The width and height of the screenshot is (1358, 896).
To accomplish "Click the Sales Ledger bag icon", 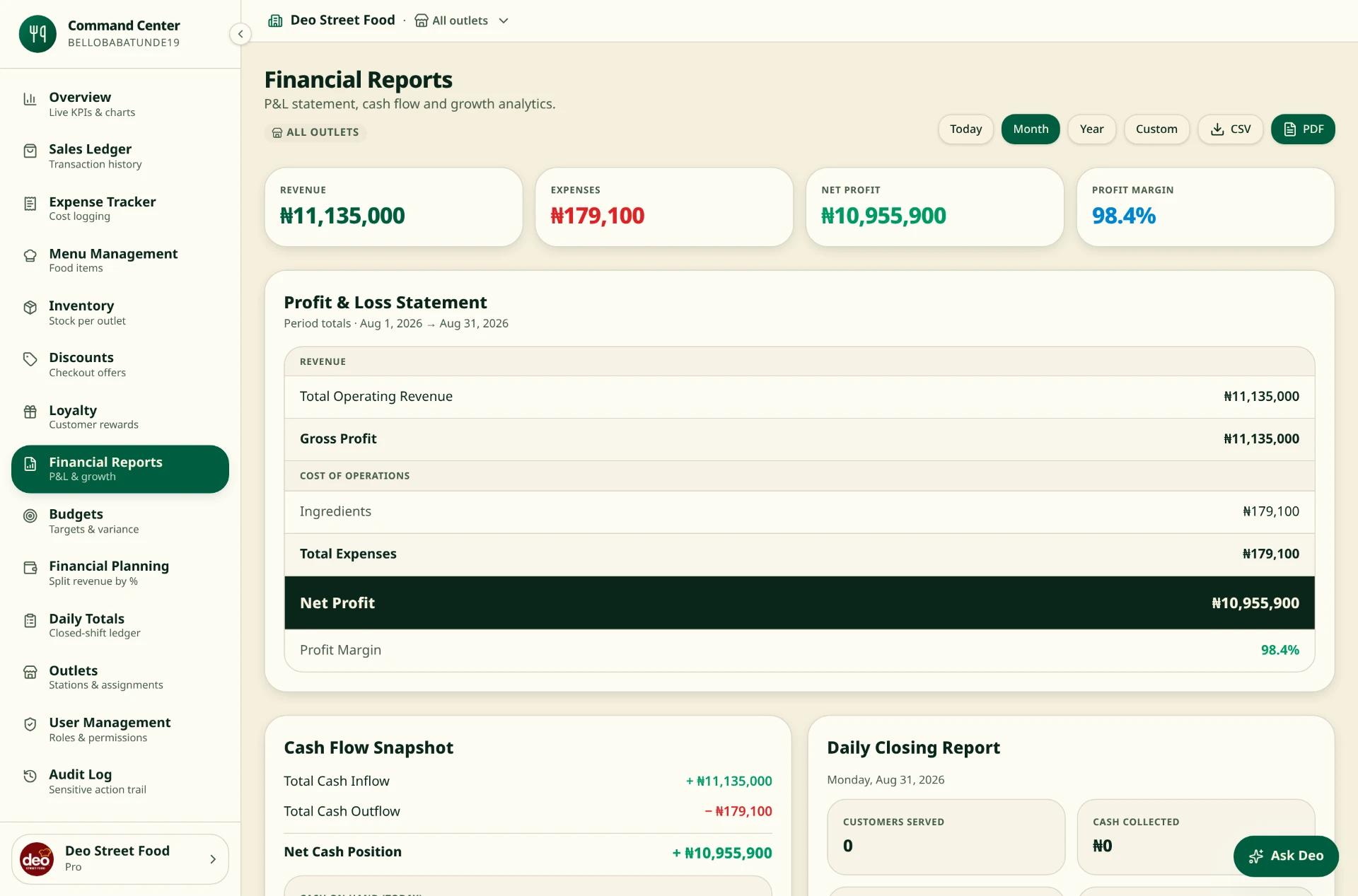I will pyautogui.click(x=30, y=151).
